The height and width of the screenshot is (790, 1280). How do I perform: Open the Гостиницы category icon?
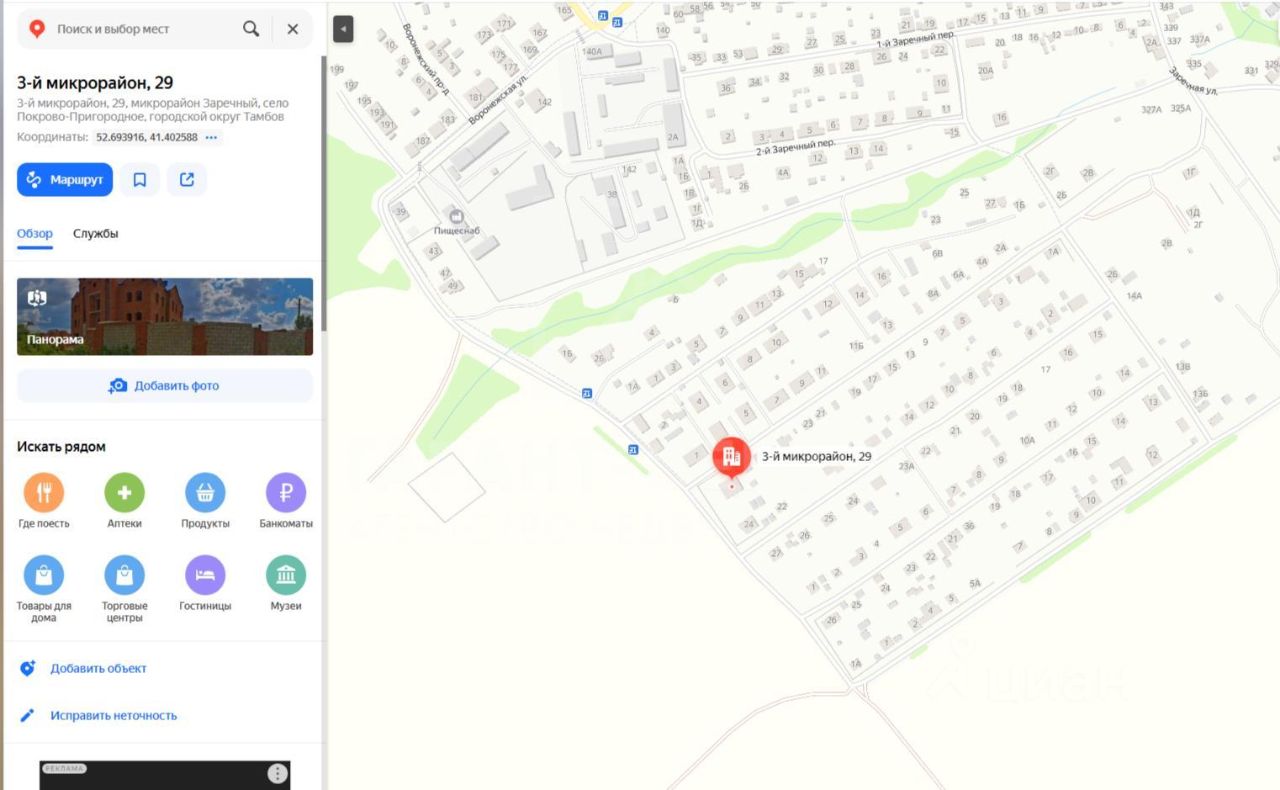(x=205, y=575)
